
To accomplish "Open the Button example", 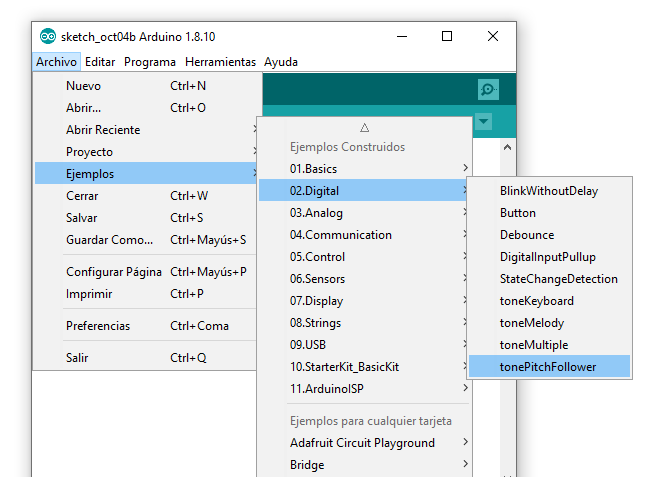I will tap(549, 213).
